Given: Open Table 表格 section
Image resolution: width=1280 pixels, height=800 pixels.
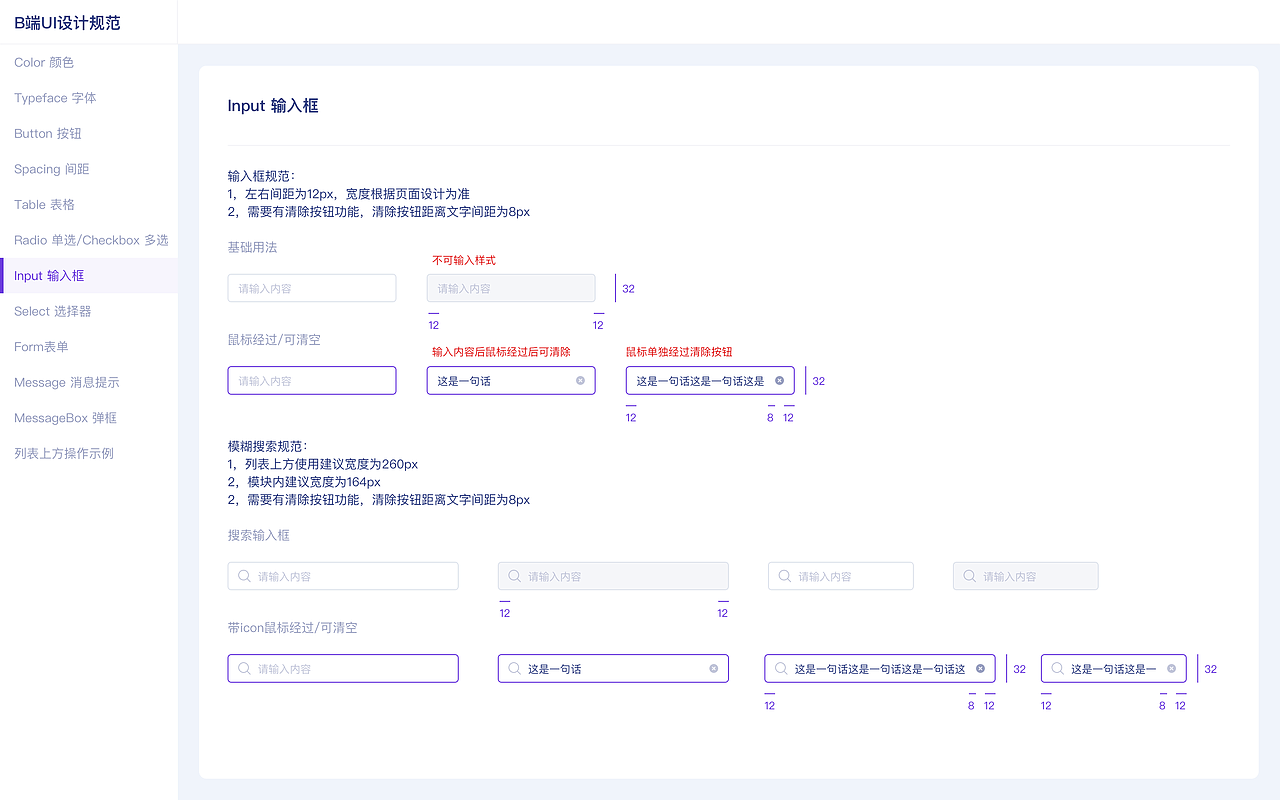Looking at the screenshot, I should pos(89,204).
